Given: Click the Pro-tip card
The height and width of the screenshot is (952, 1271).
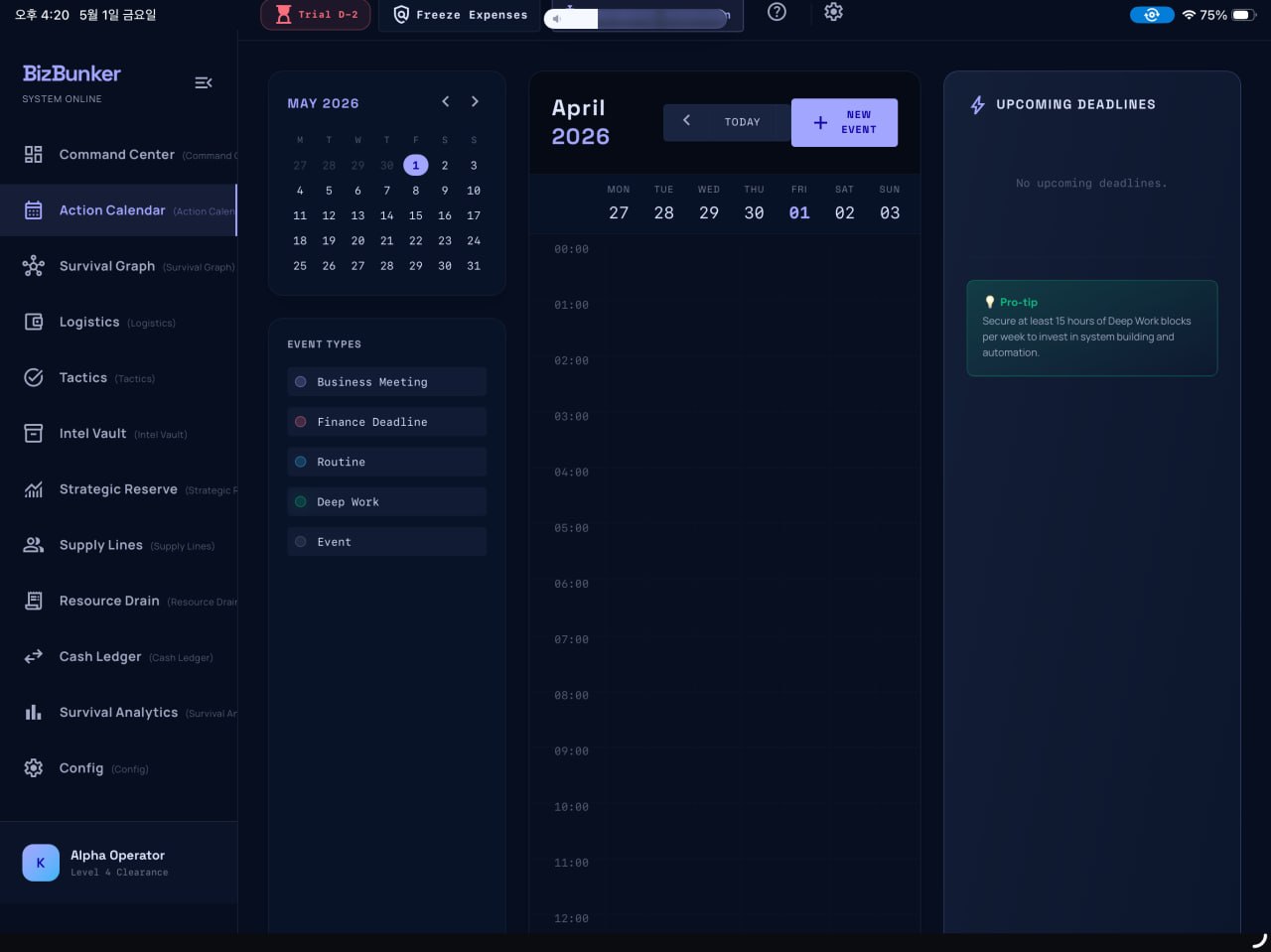Looking at the screenshot, I should (1092, 328).
